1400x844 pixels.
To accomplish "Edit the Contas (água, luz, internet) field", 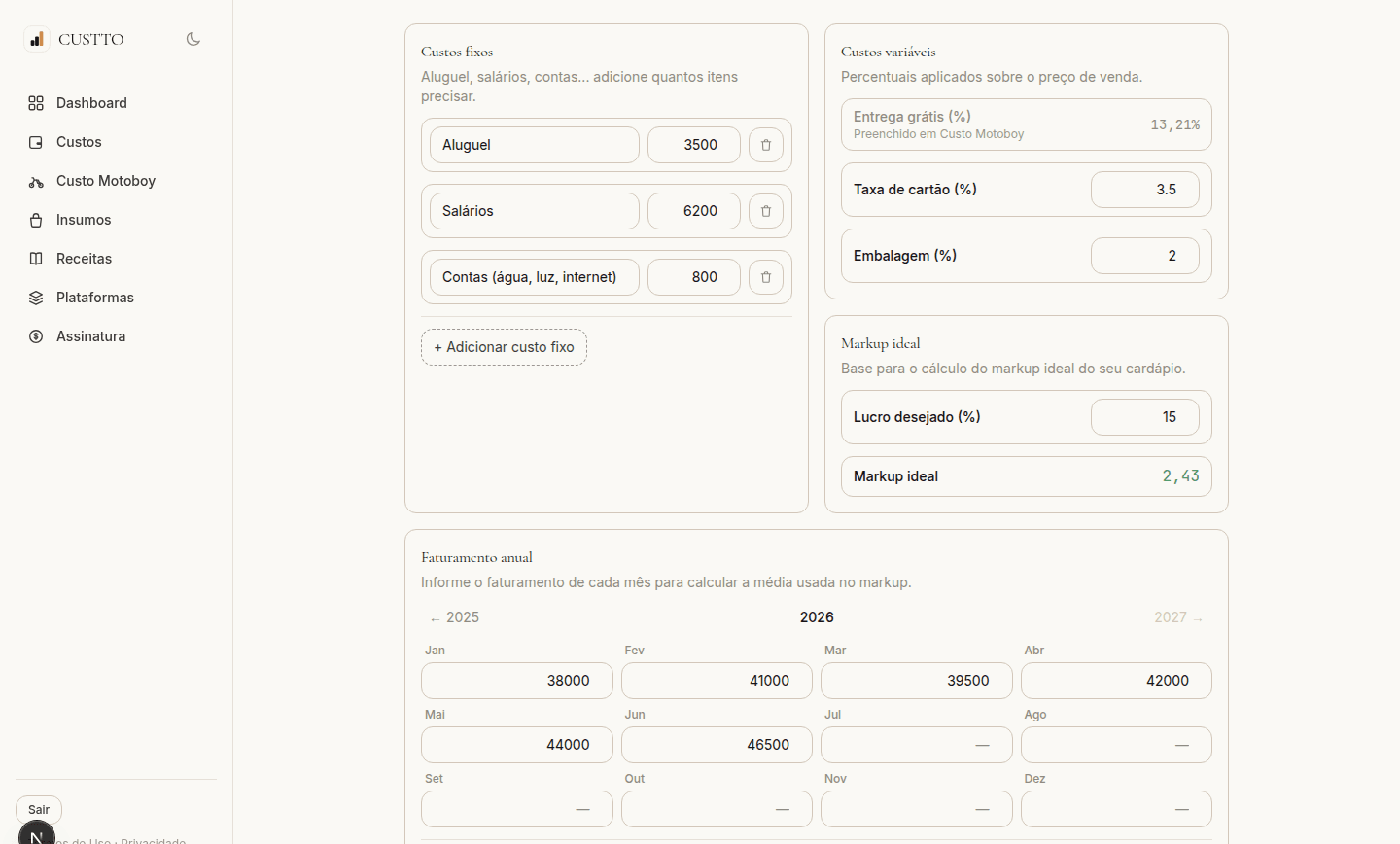I will tap(535, 277).
